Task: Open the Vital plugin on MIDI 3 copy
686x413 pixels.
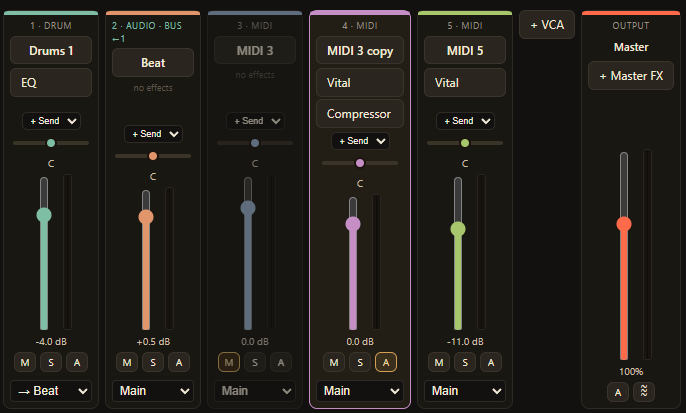Action: point(360,83)
